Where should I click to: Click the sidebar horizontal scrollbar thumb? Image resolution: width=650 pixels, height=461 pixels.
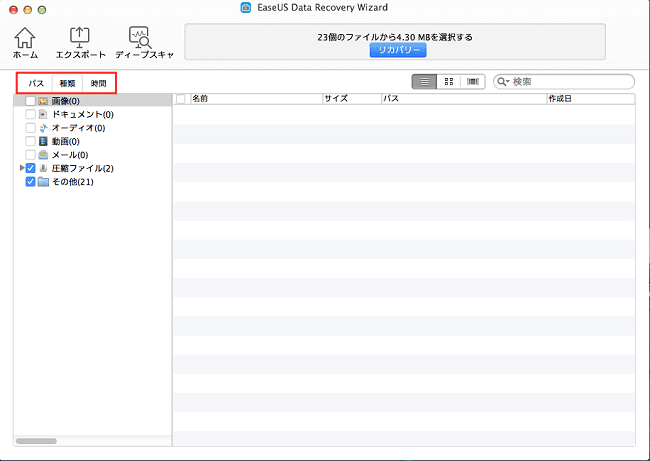(36, 441)
